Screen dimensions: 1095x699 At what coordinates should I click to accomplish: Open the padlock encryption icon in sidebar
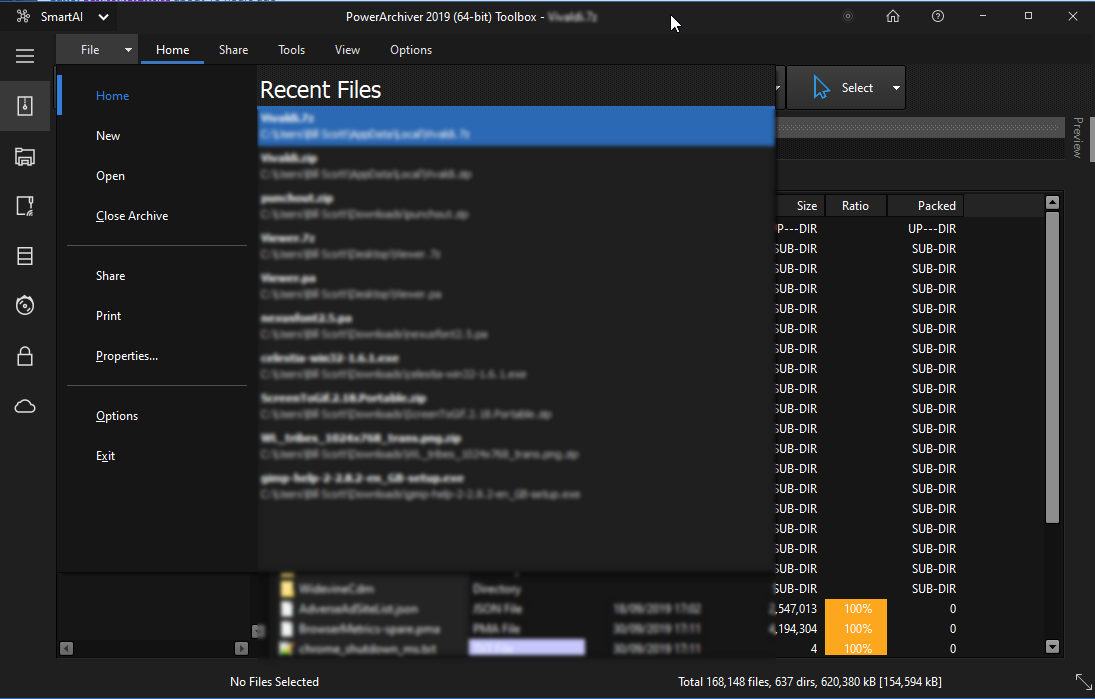pos(25,355)
